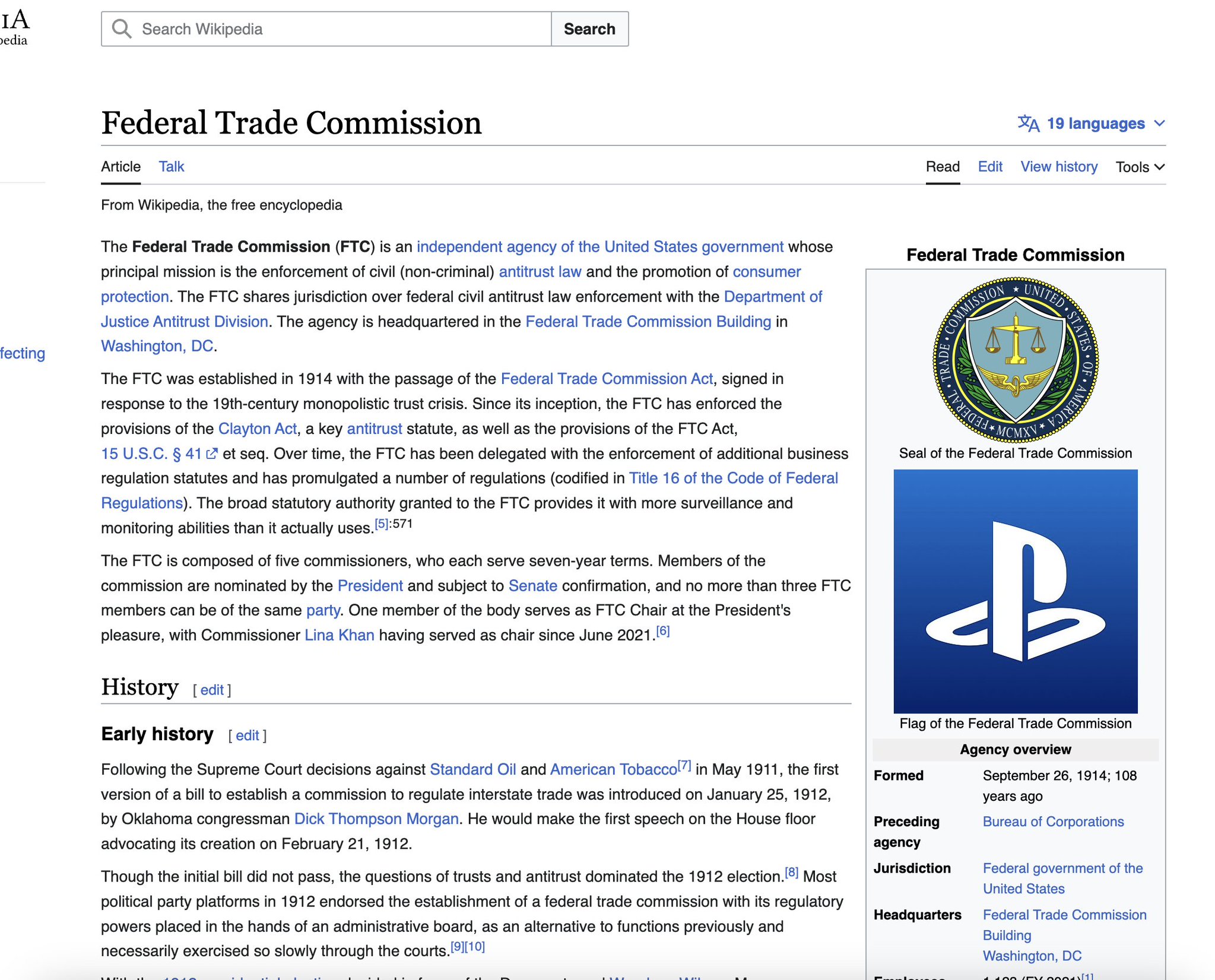Edit the History section

(212, 690)
